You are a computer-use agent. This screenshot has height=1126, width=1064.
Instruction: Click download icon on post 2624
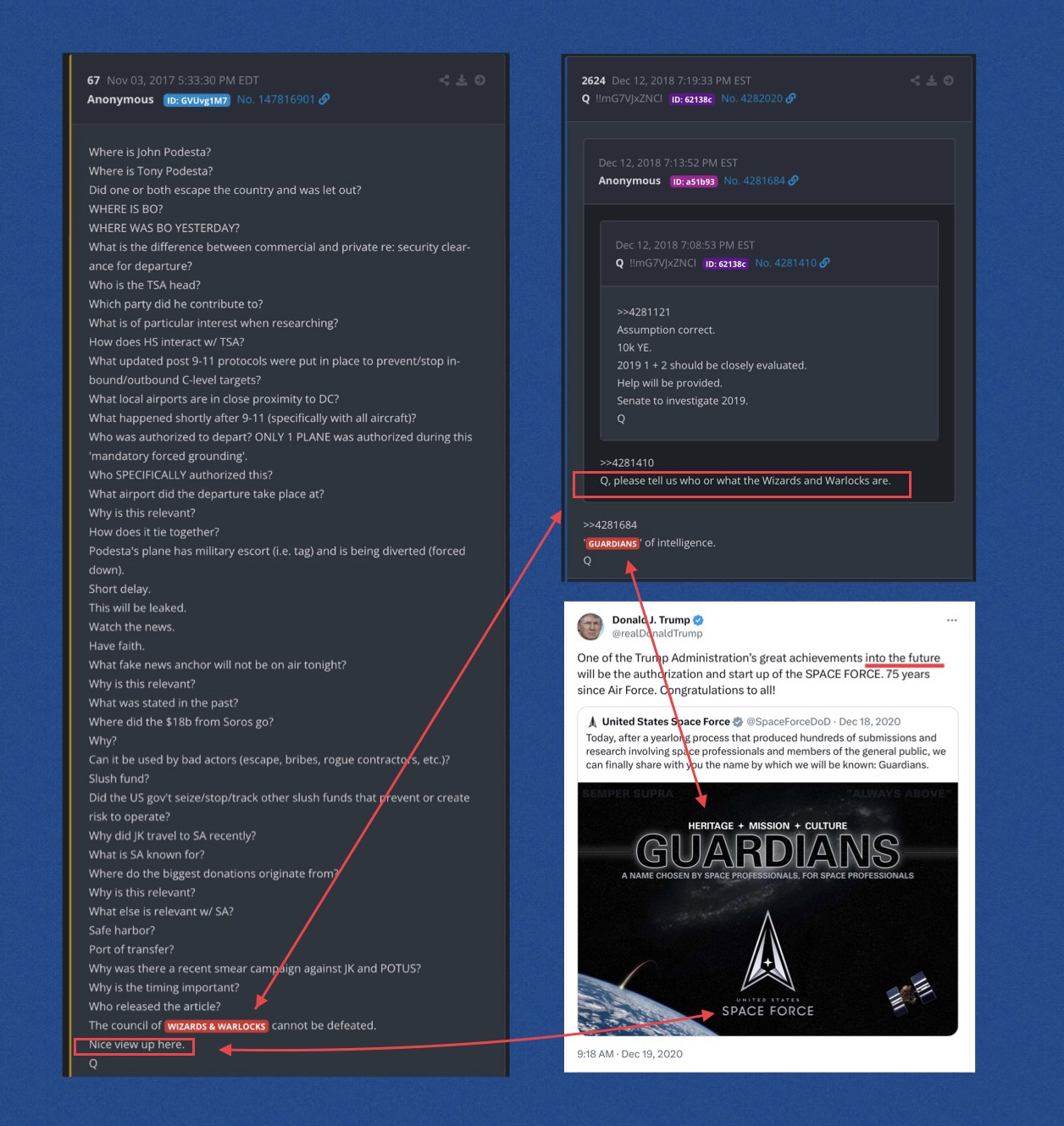[x=932, y=80]
